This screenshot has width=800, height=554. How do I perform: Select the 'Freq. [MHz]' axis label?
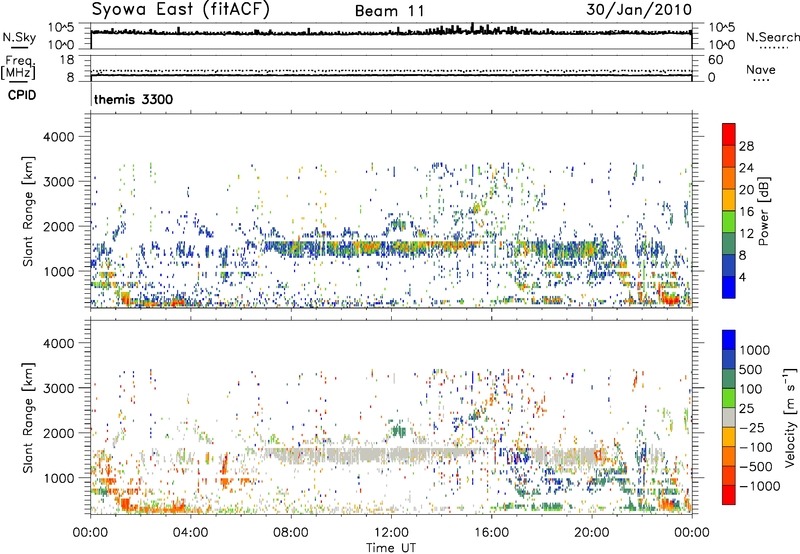pos(18,67)
